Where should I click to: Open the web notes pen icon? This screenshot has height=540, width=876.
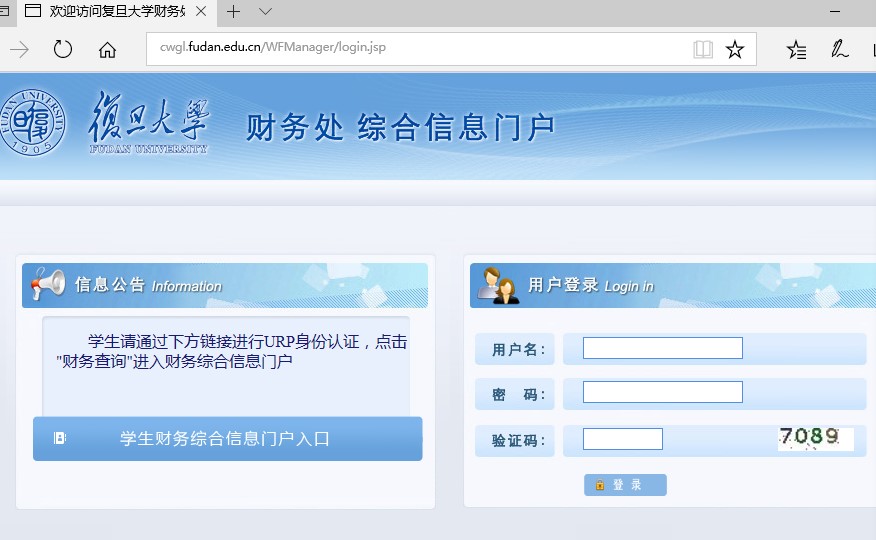click(x=839, y=49)
